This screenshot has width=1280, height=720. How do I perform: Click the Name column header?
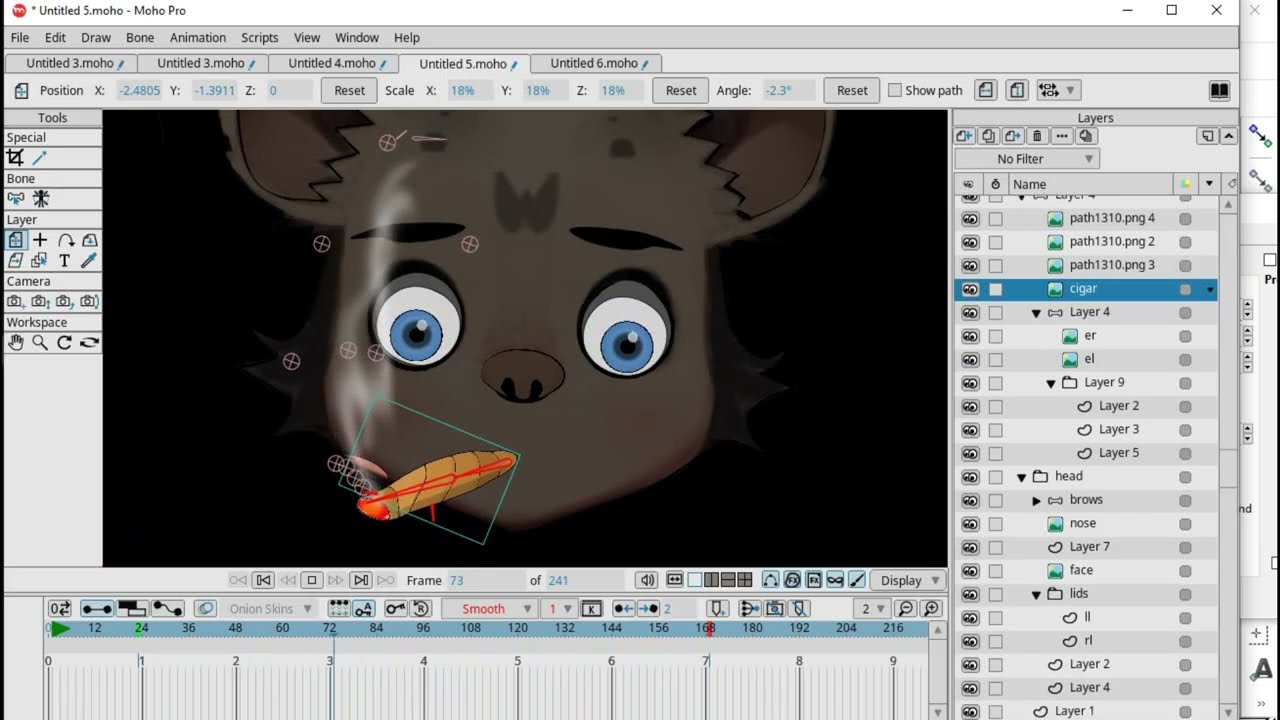pyautogui.click(x=1090, y=184)
